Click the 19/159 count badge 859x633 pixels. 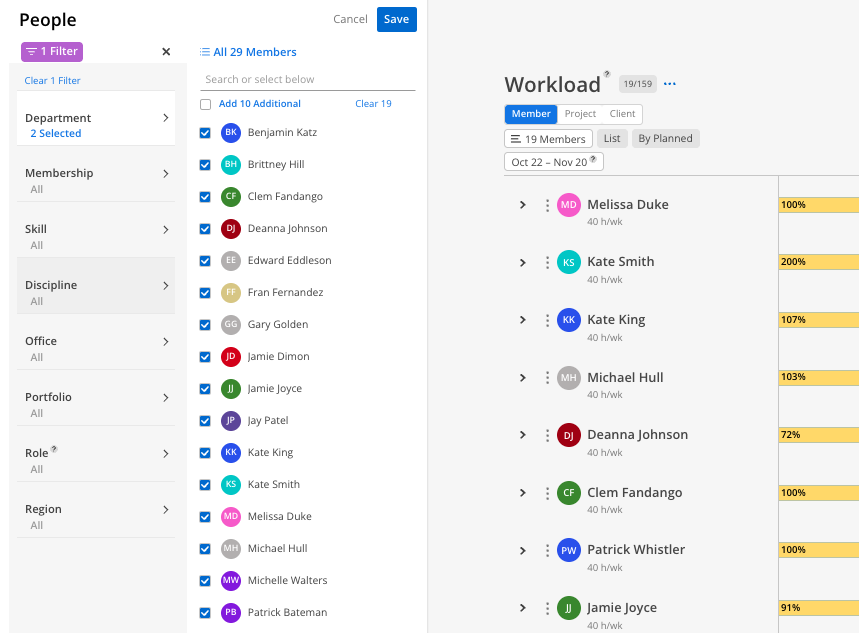click(x=638, y=84)
